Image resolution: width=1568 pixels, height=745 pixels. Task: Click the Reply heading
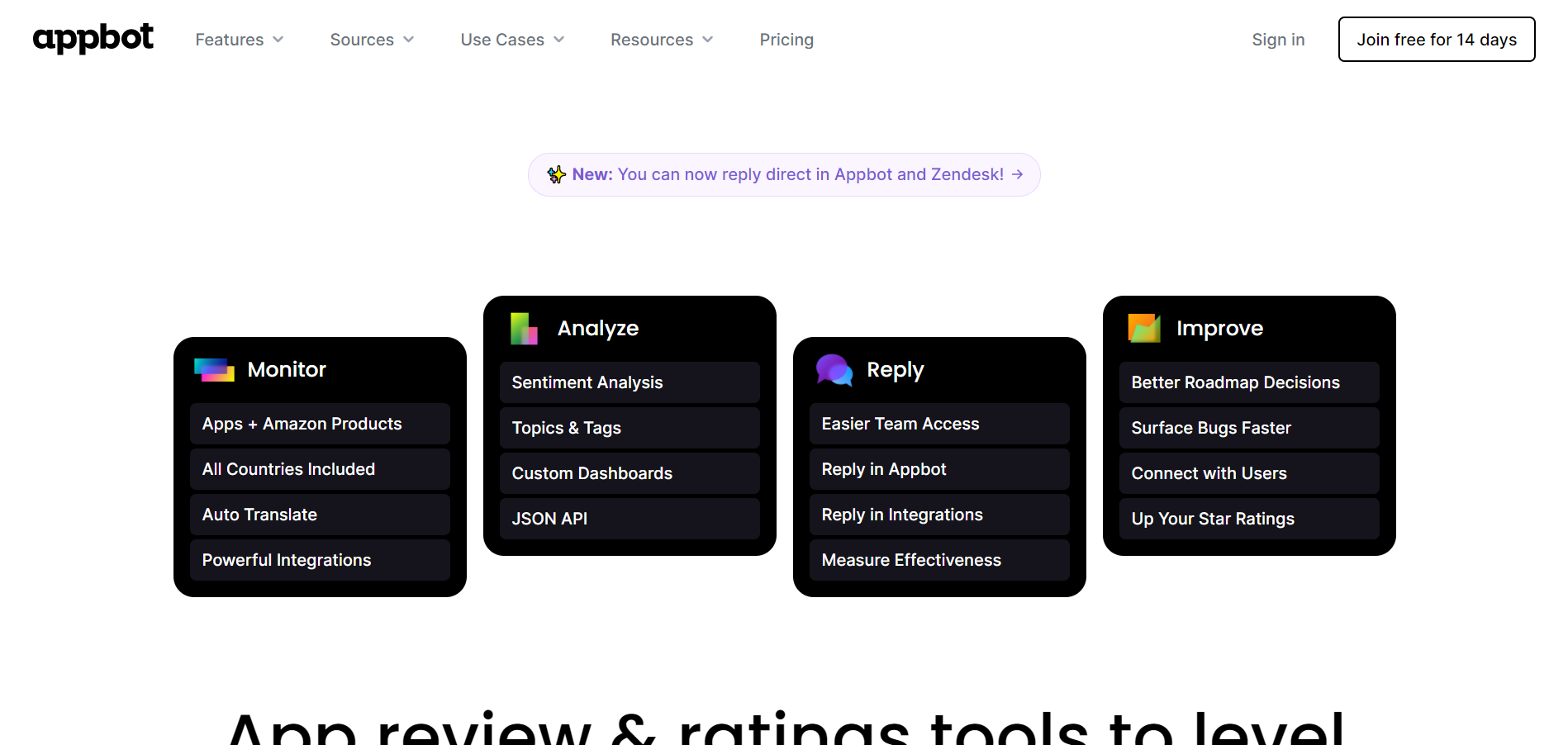point(896,370)
